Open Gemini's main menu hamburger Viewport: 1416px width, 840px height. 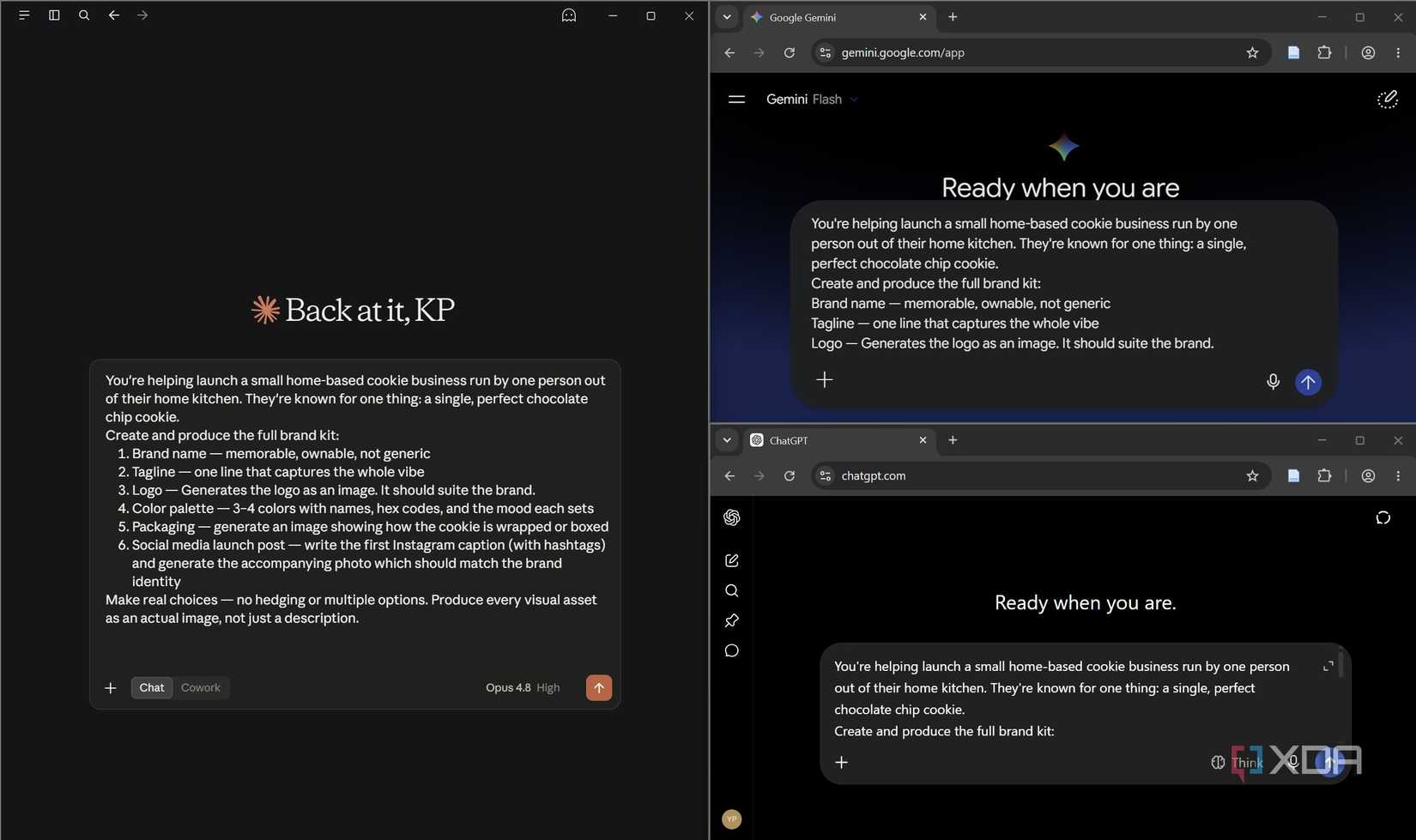(736, 100)
